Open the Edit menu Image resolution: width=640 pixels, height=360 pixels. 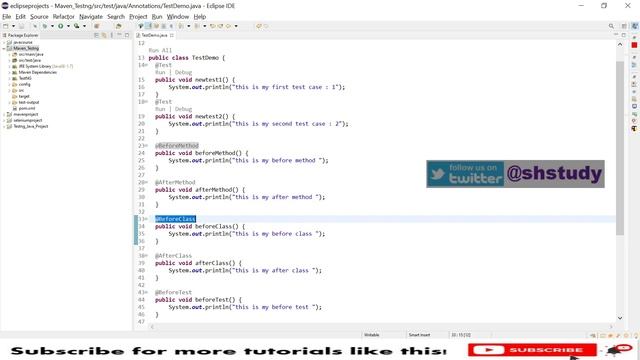tap(20, 17)
